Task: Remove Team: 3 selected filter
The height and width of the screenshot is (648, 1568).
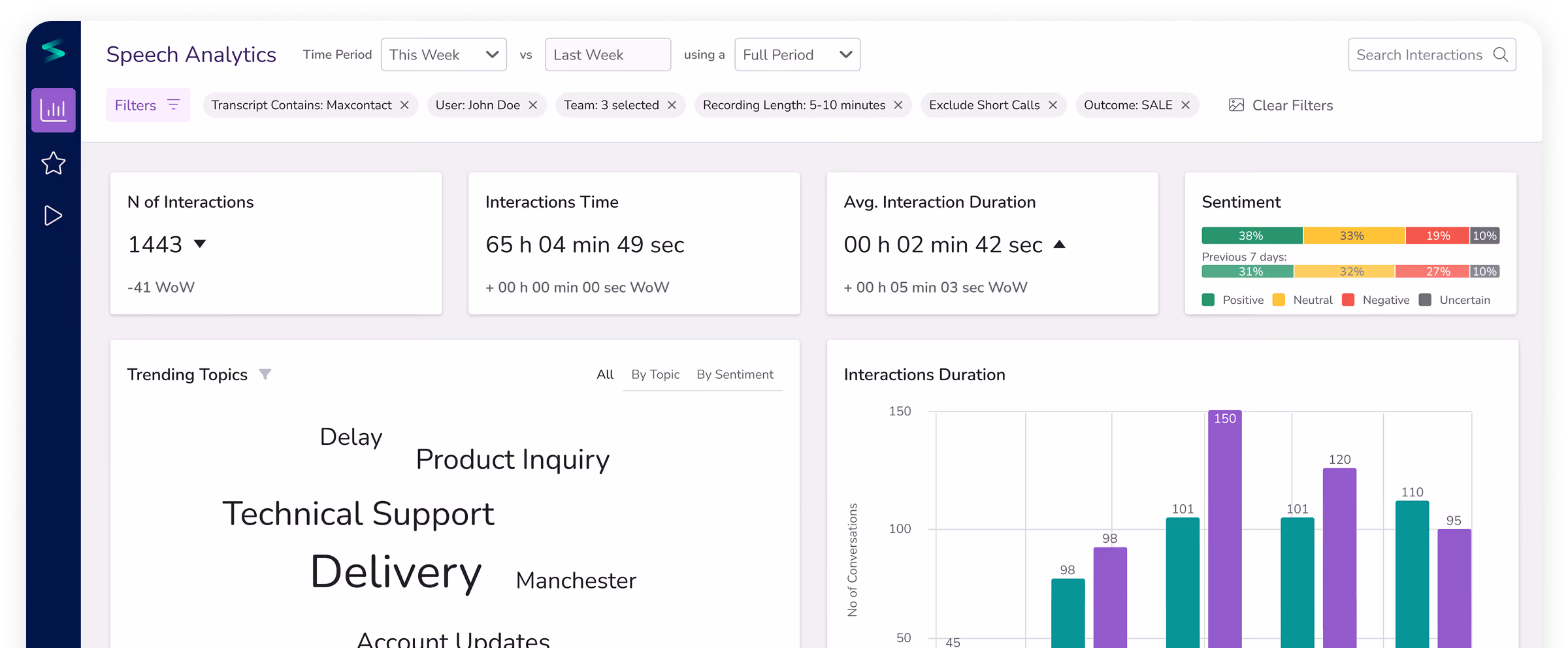Action: click(x=672, y=105)
